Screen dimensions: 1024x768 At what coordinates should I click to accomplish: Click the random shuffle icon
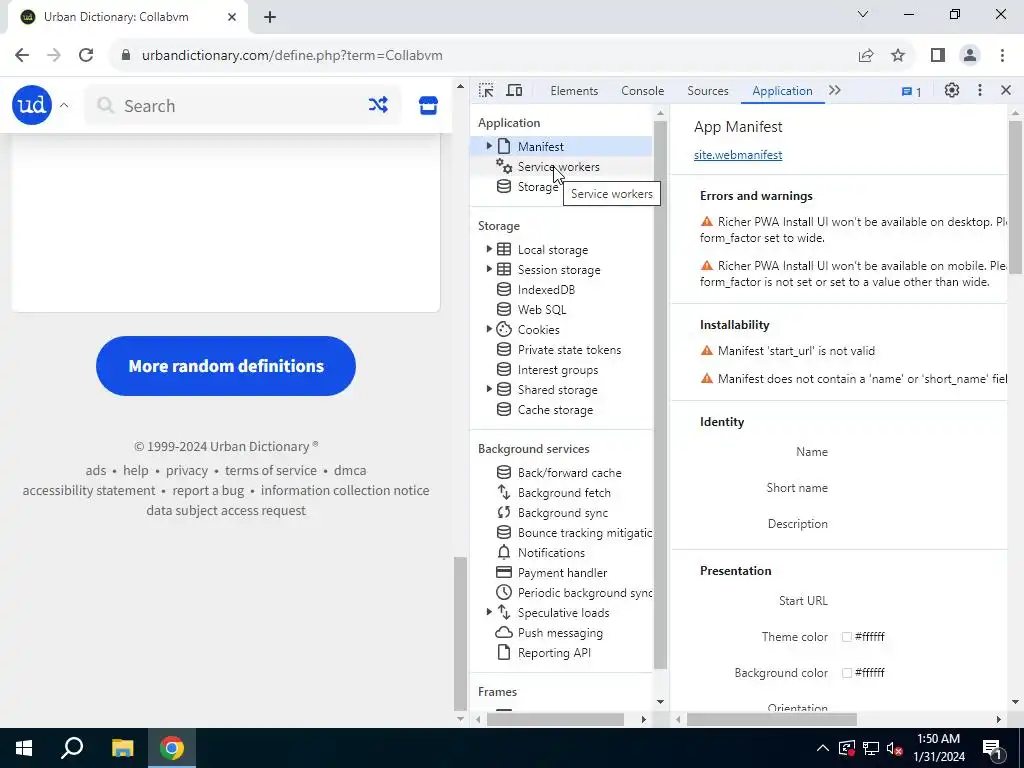[x=378, y=104]
